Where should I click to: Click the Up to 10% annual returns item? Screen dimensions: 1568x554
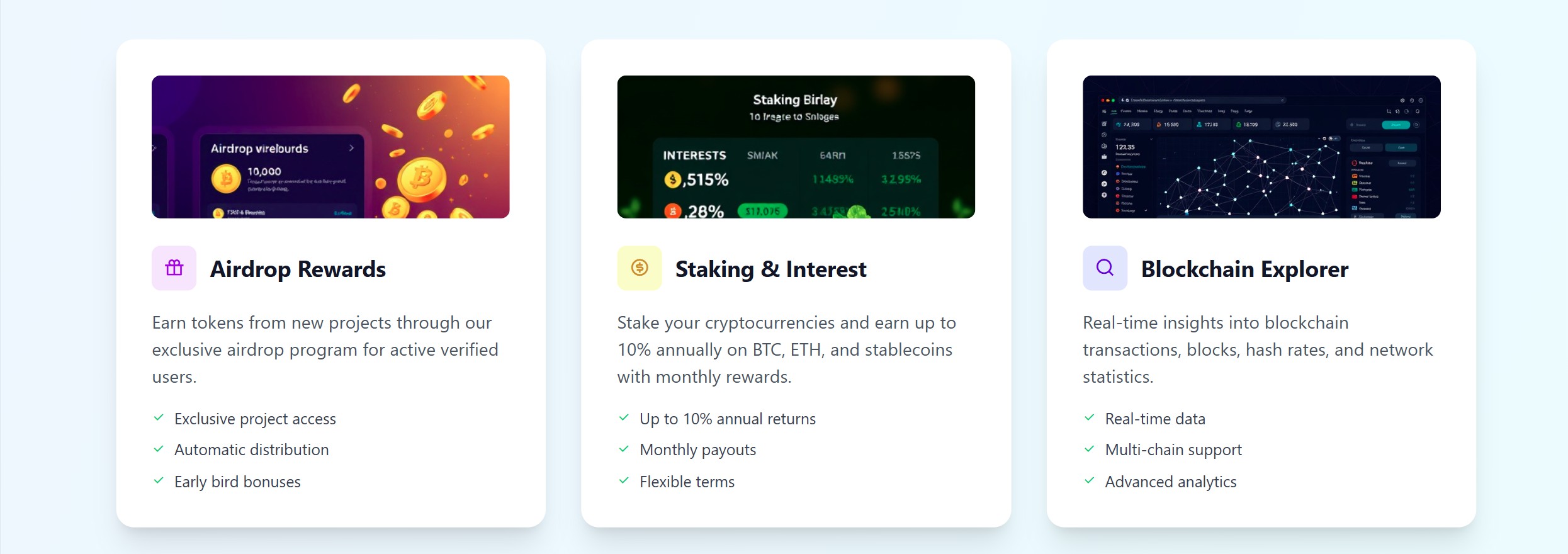(x=727, y=419)
